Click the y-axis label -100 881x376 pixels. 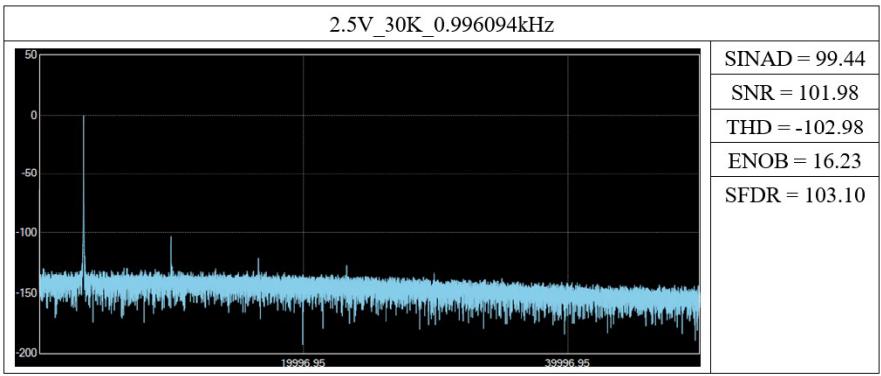27,232
